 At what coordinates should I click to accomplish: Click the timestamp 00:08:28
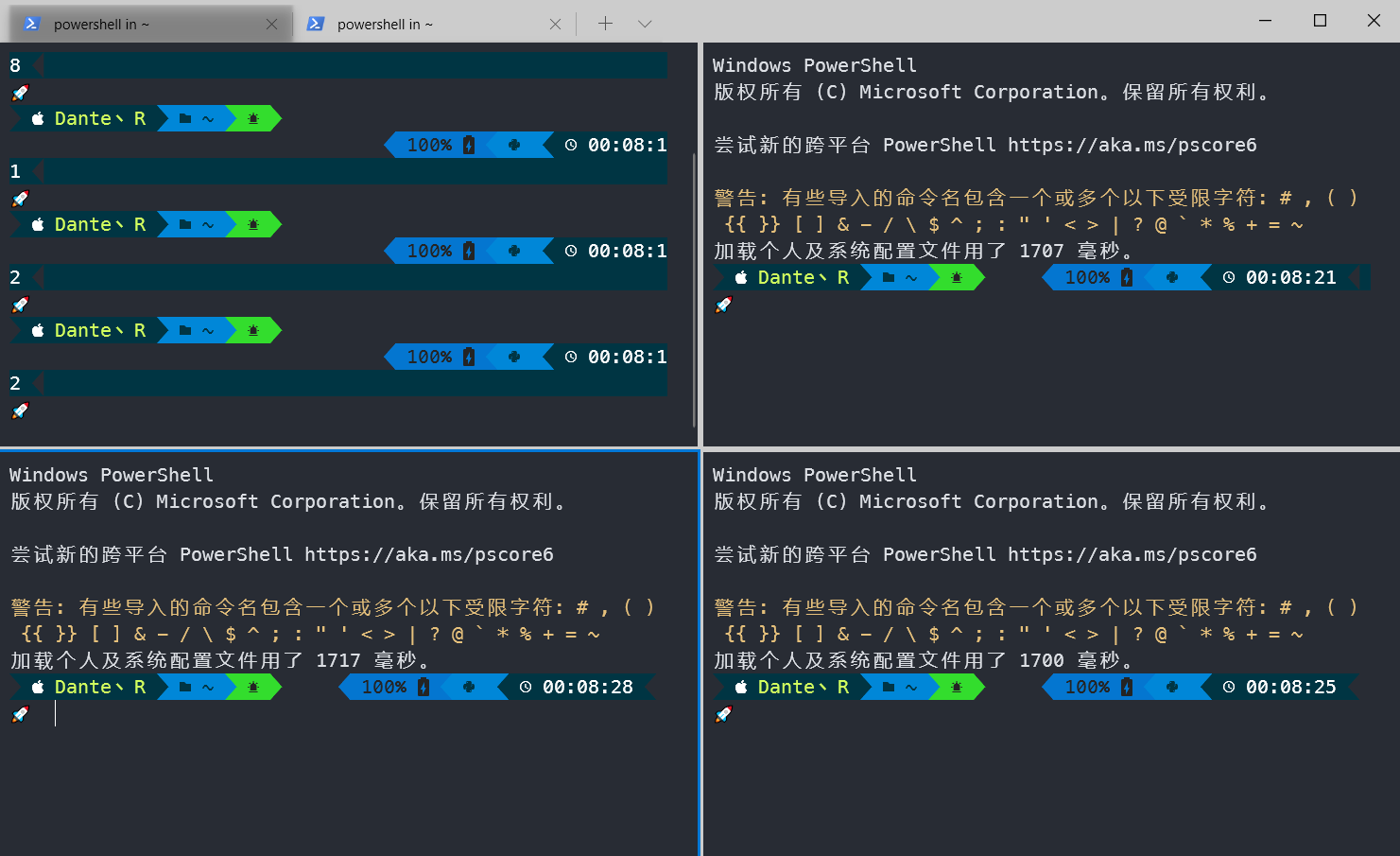click(588, 687)
